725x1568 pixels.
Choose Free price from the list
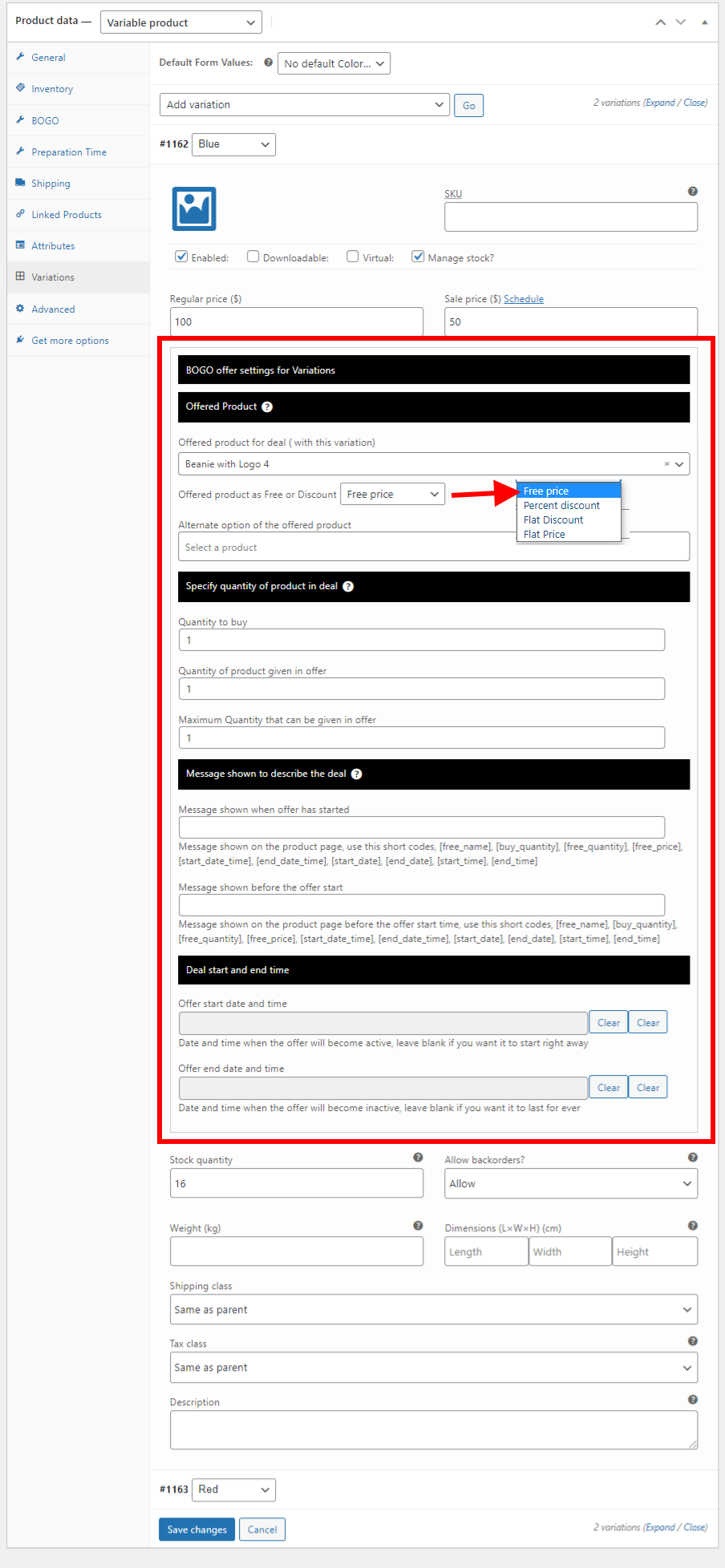(569, 491)
